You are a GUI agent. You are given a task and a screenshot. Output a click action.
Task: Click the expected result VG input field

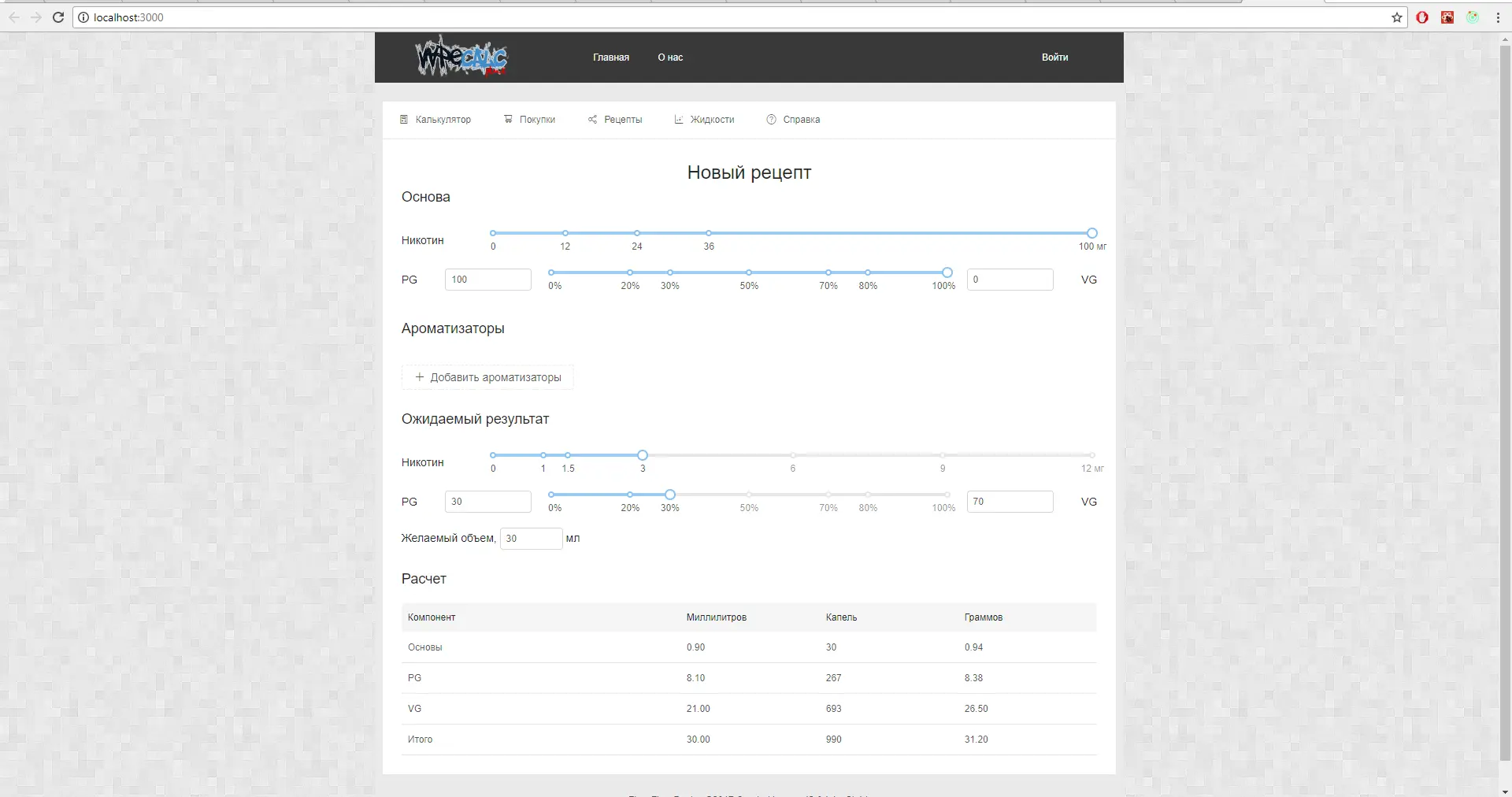[x=1010, y=502]
